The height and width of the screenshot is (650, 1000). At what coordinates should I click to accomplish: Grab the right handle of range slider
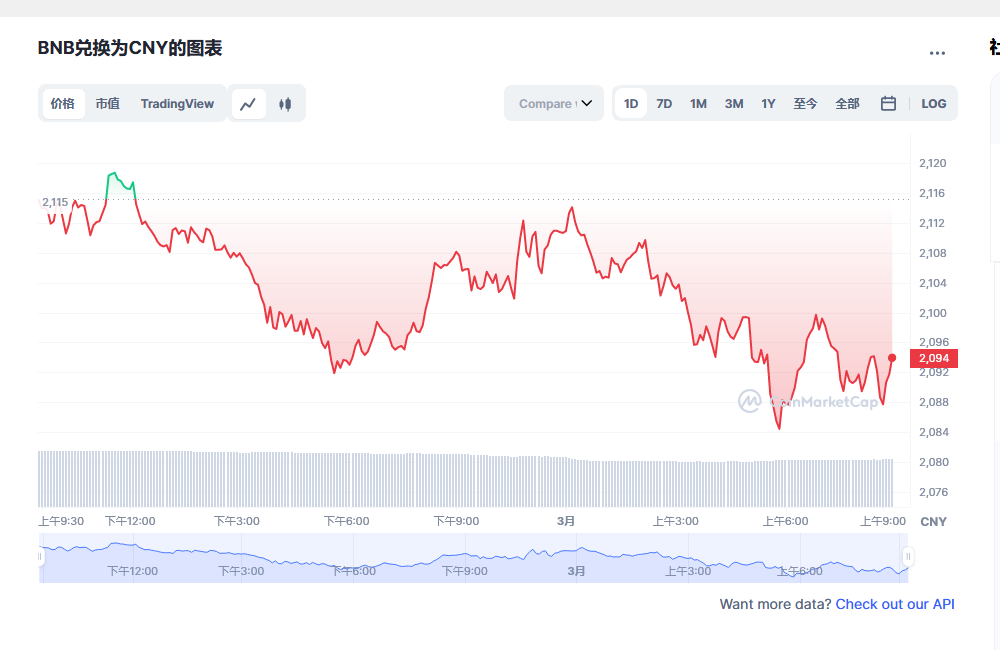(x=908, y=557)
